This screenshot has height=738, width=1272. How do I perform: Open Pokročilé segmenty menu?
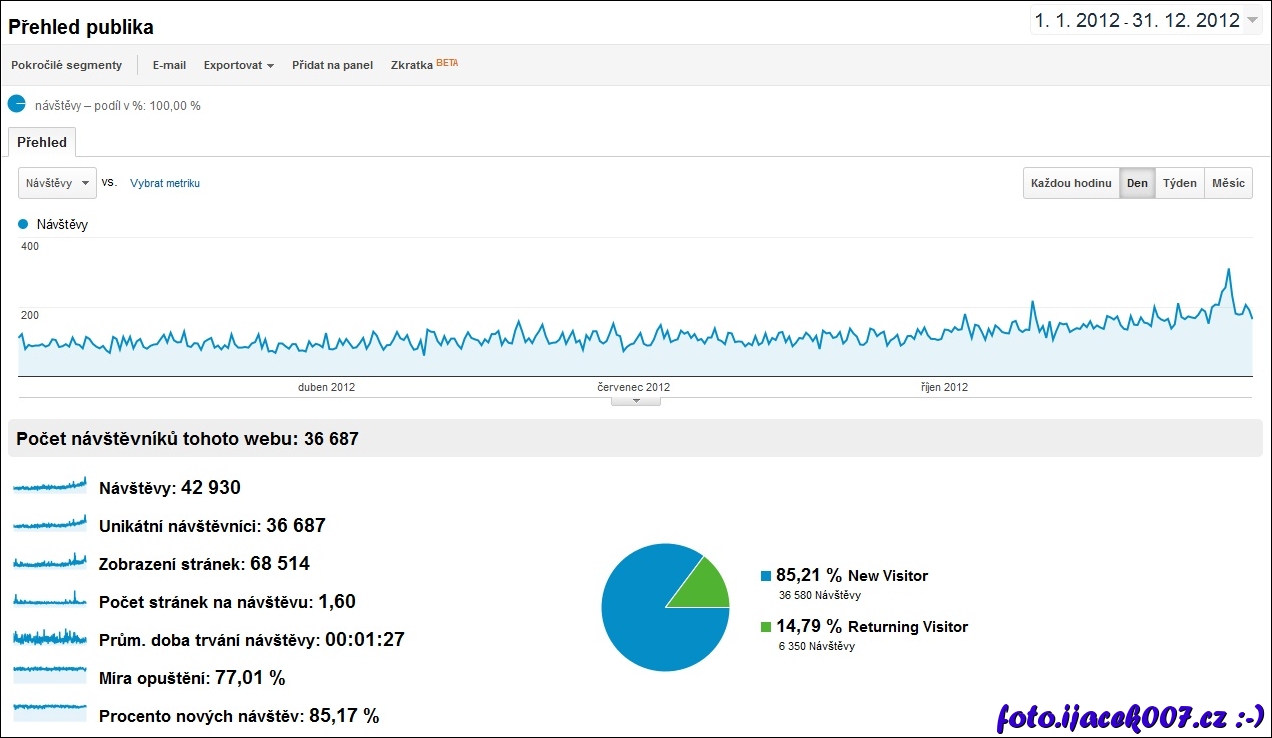click(66, 65)
